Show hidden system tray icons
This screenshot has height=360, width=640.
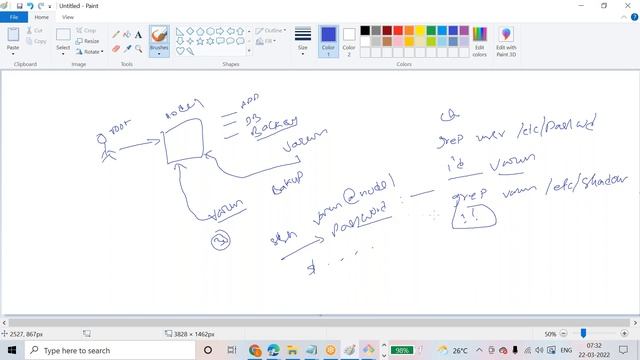479,350
